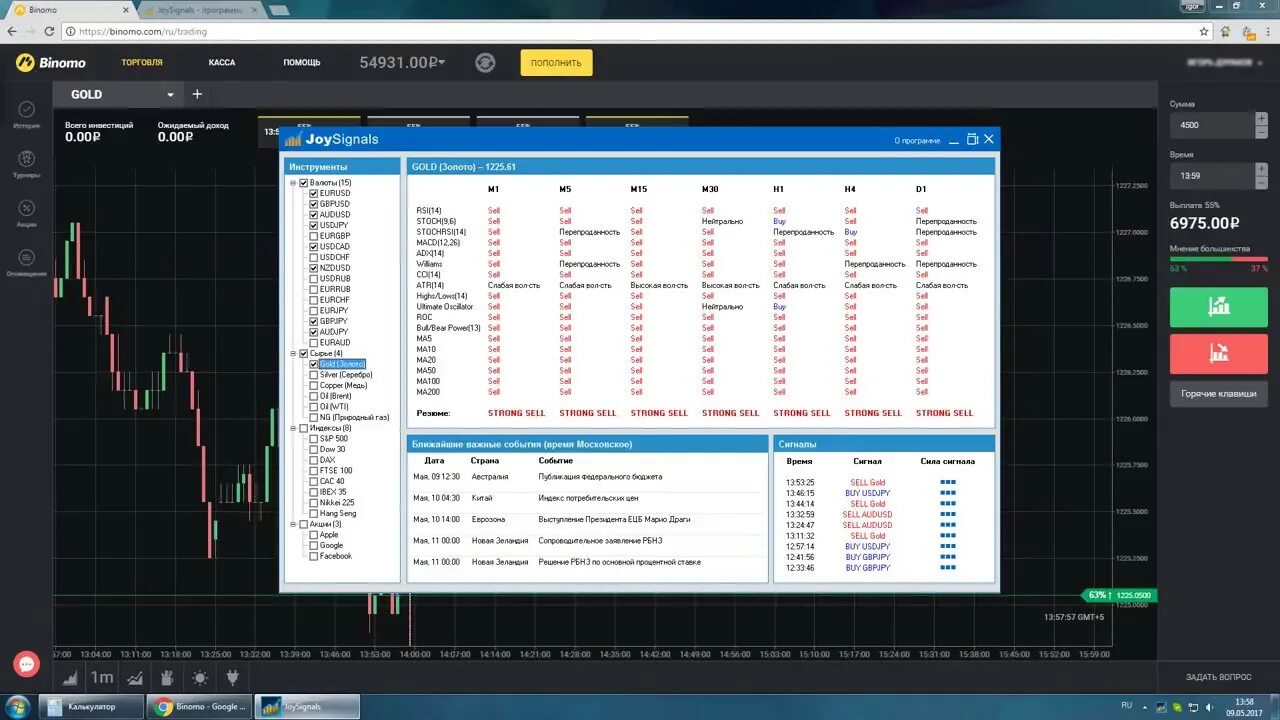
Task: Click the Время field 13:59
Action: coord(1212,176)
